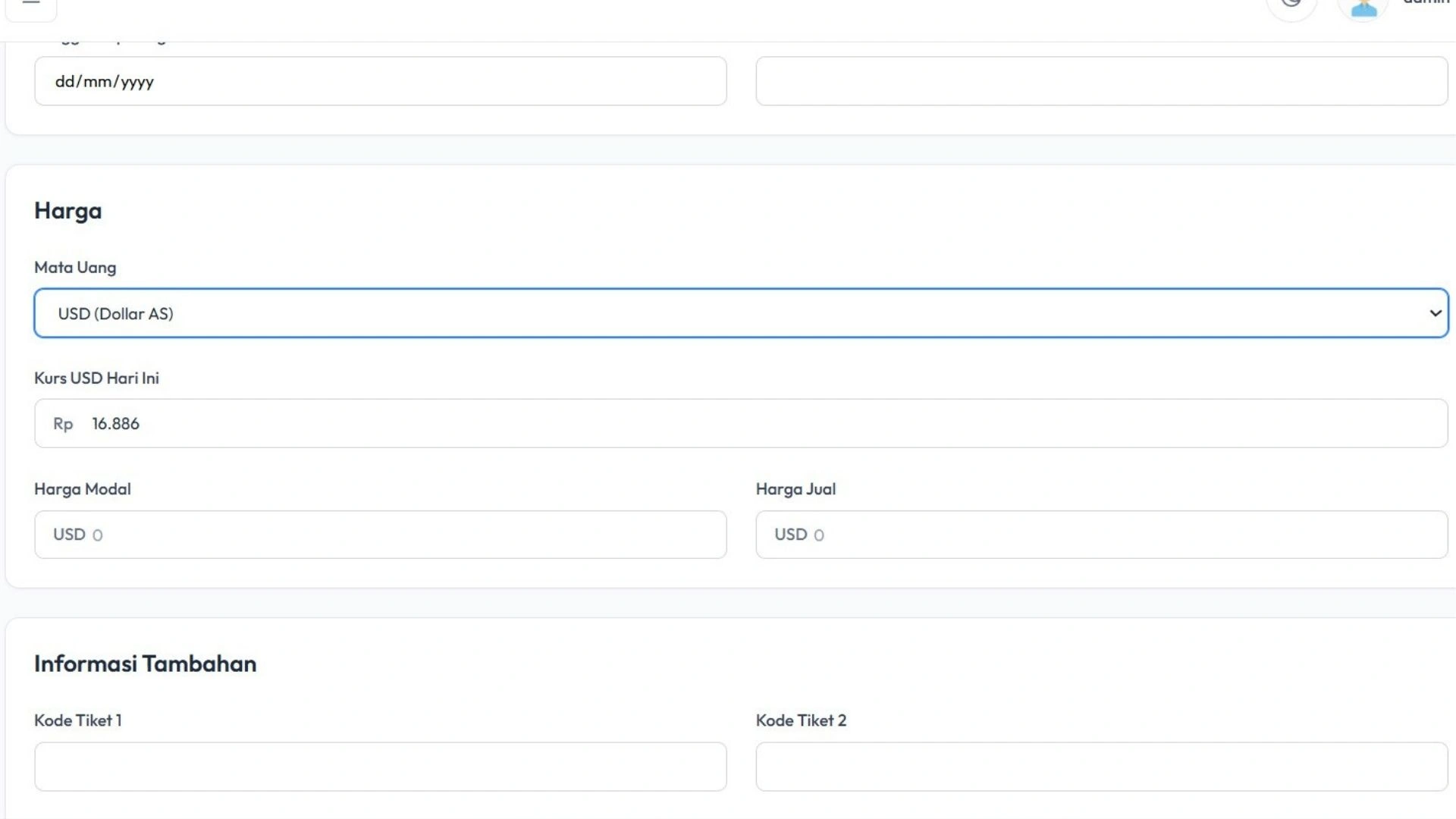This screenshot has width=1456, height=819.
Task: Click the Rp prefix in exchange rate field
Action: (x=63, y=424)
